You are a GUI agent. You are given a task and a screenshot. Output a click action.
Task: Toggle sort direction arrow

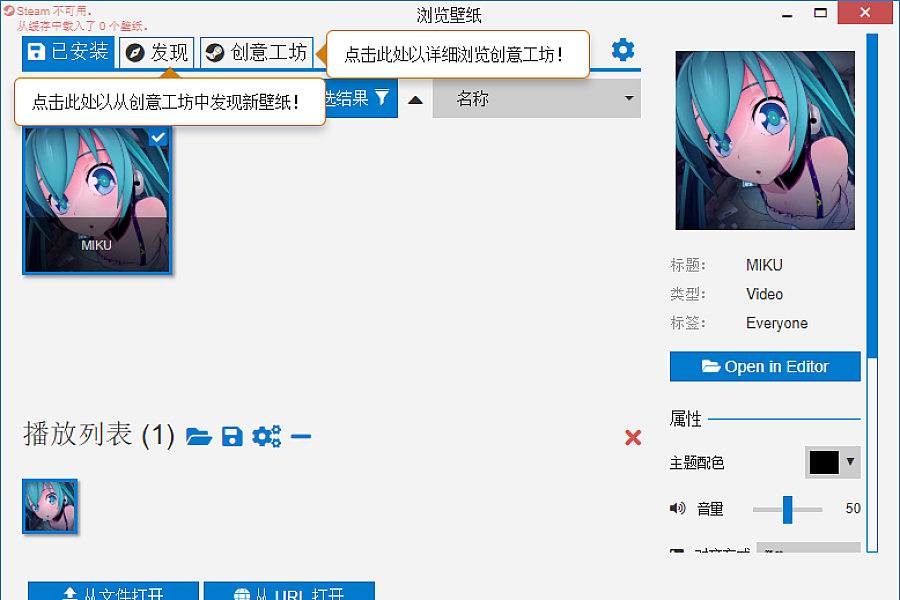click(415, 100)
